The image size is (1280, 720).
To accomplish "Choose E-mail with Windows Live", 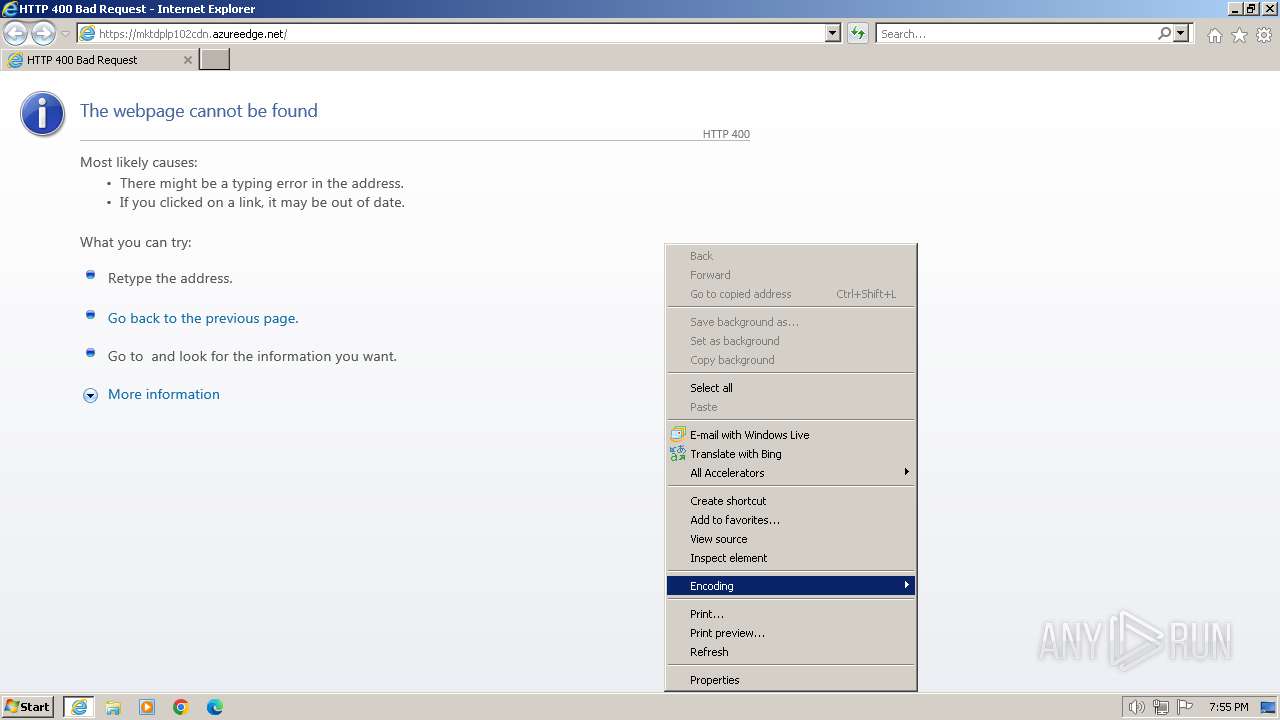I will coord(791,435).
